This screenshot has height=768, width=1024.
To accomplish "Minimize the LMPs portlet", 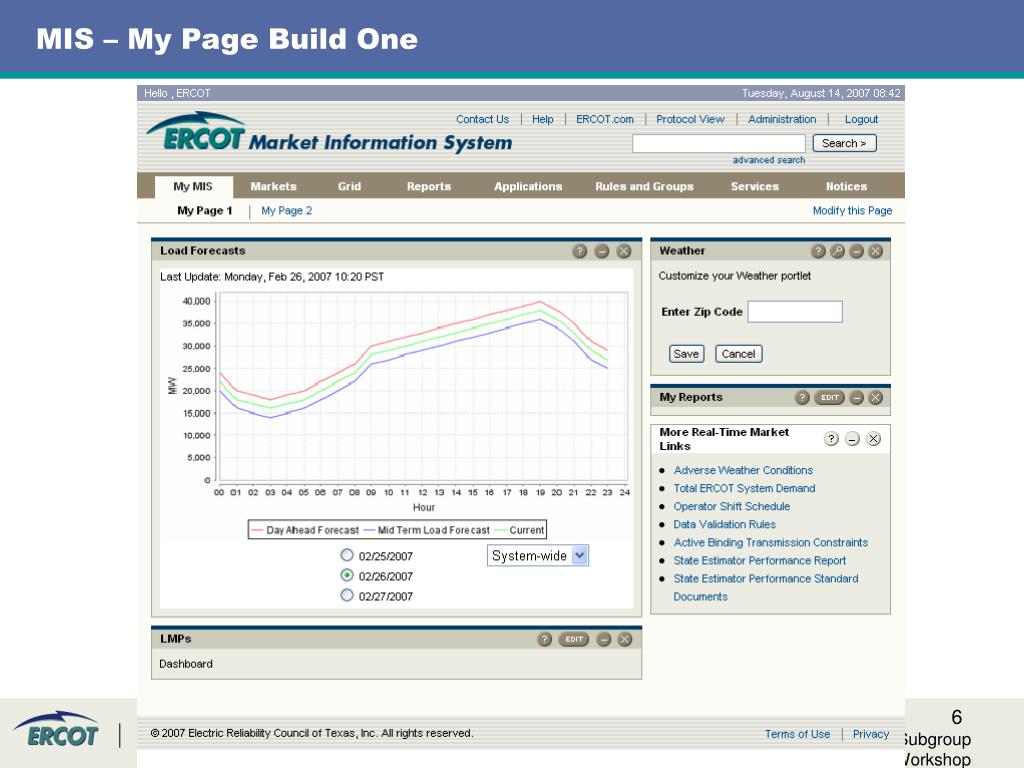I will pos(604,639).
